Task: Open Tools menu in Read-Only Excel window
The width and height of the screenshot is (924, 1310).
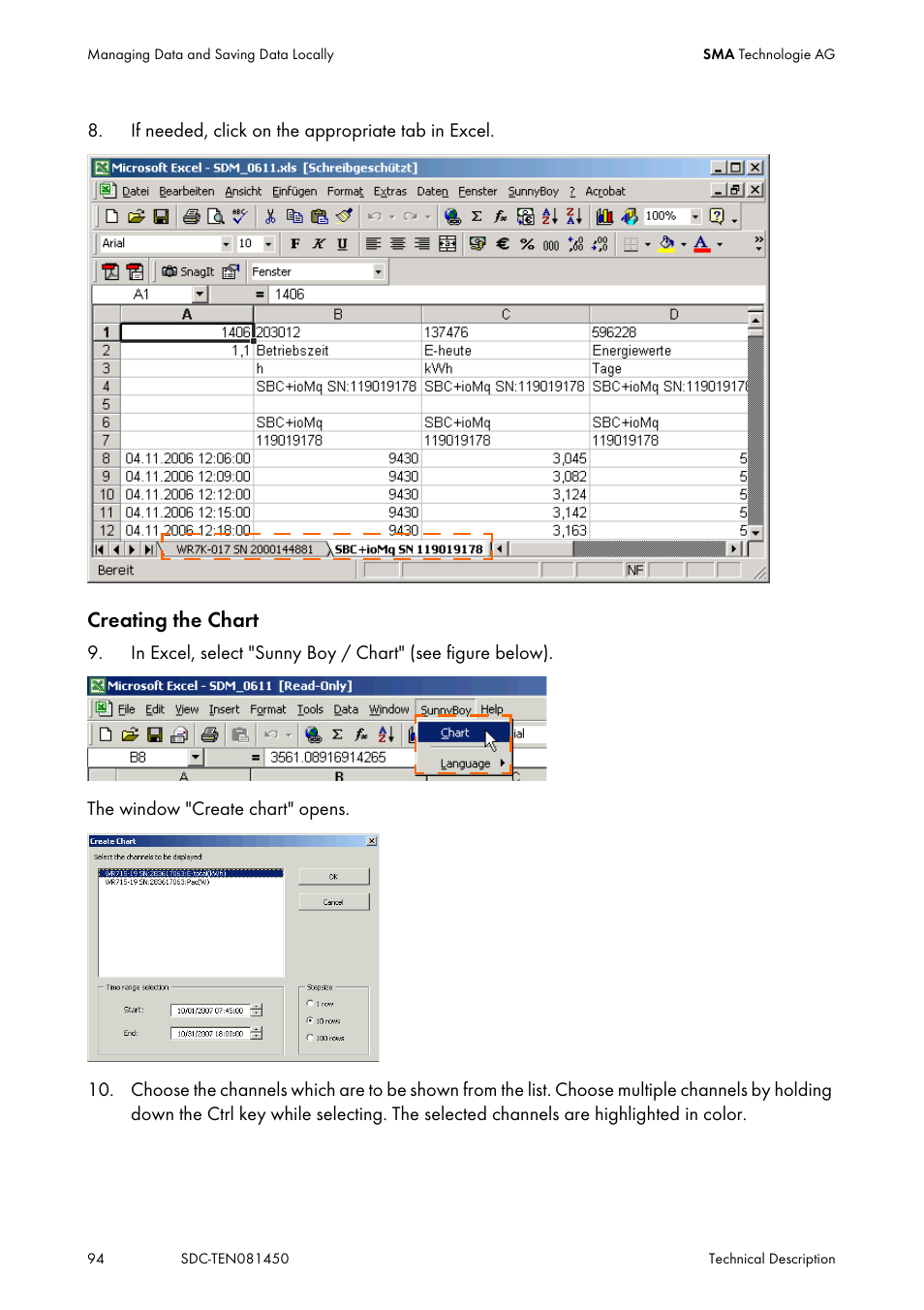Action: (310, 709)
